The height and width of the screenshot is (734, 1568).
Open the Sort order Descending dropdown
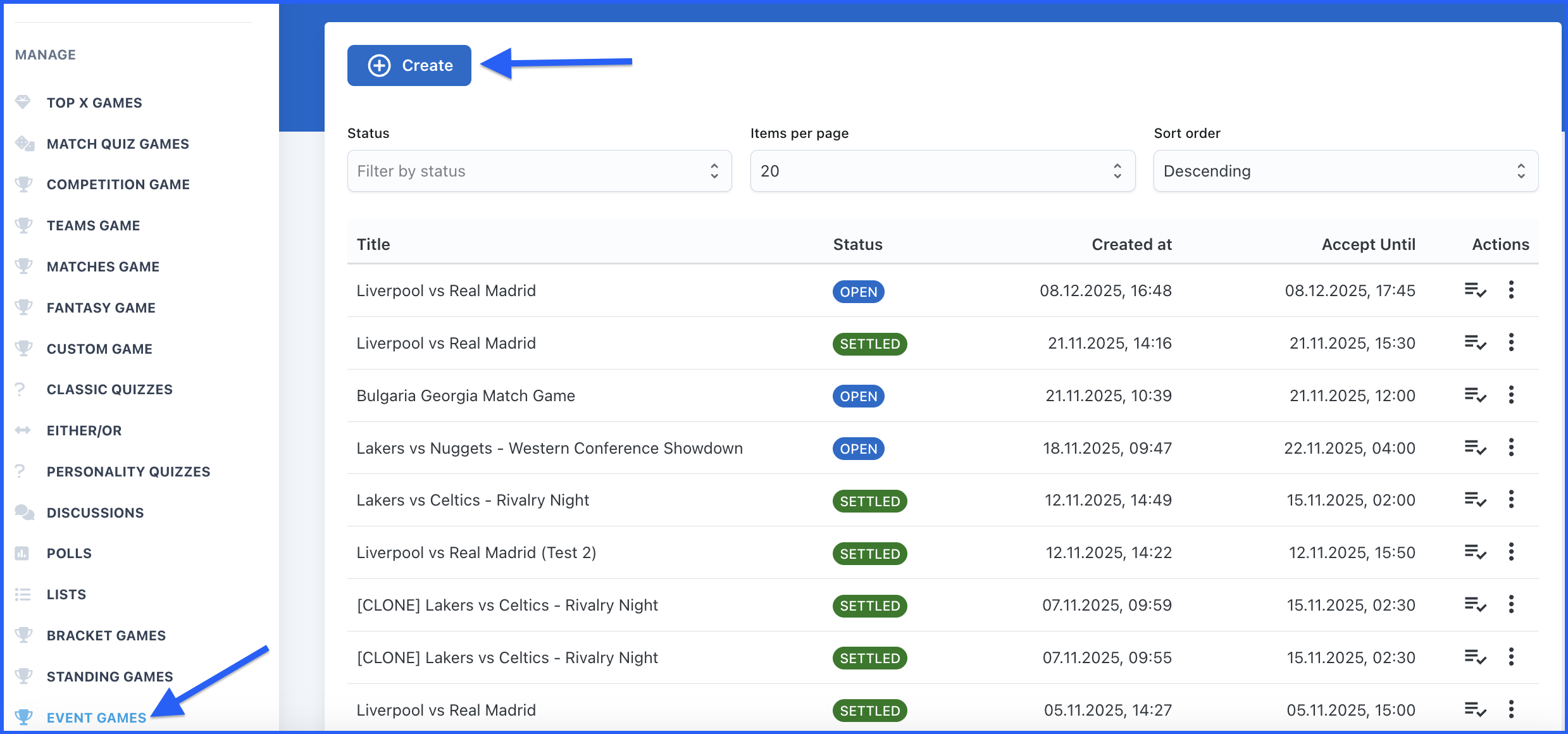(1345, 171)
